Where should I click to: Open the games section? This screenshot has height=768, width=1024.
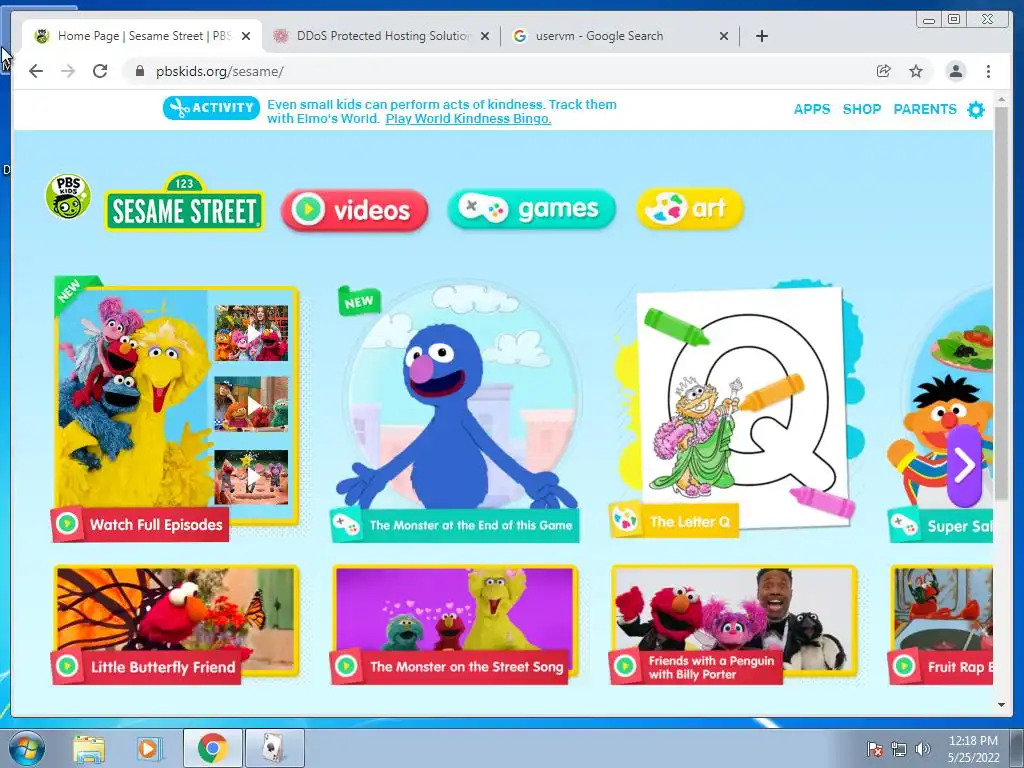532,209
